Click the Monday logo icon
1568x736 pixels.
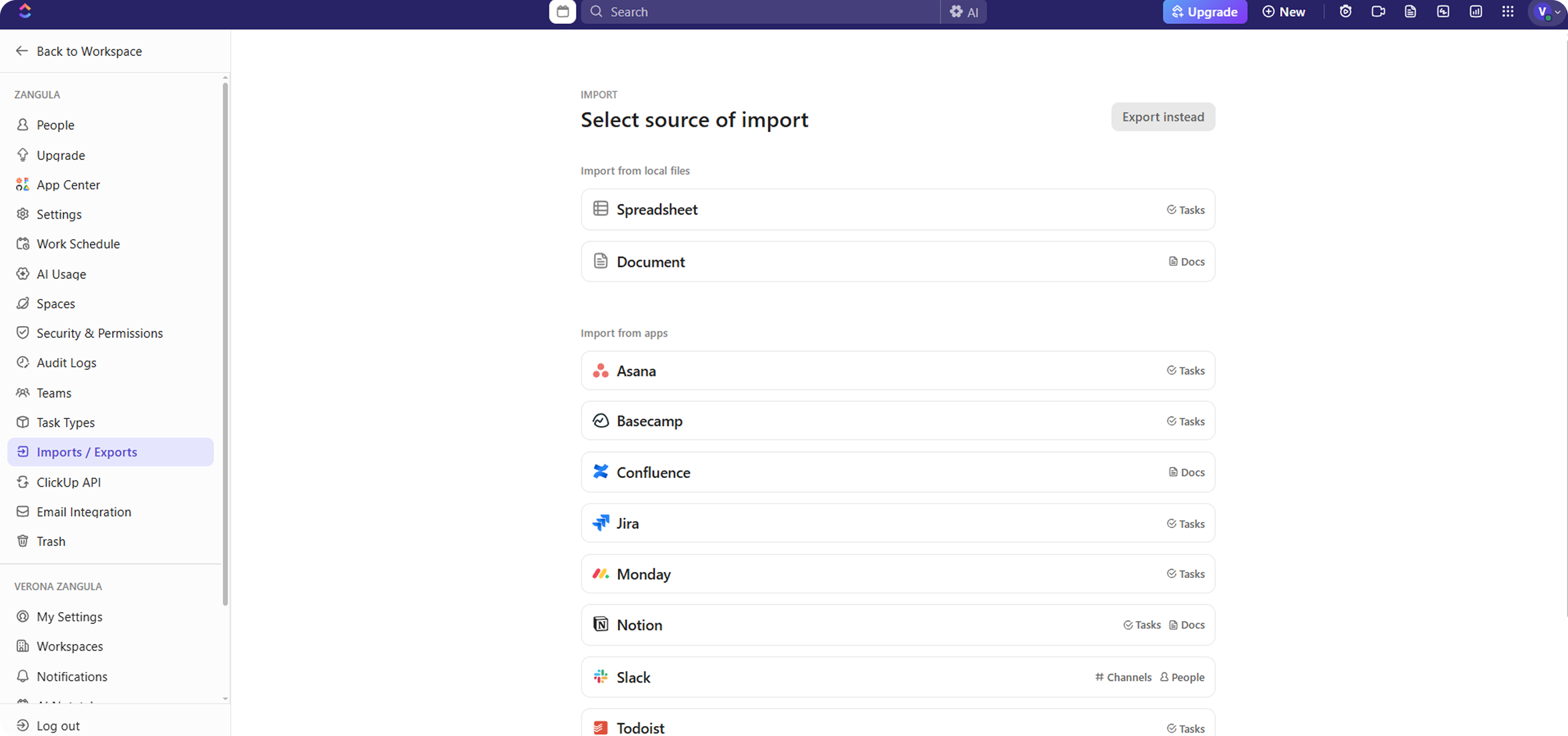(x=601, y=573)
